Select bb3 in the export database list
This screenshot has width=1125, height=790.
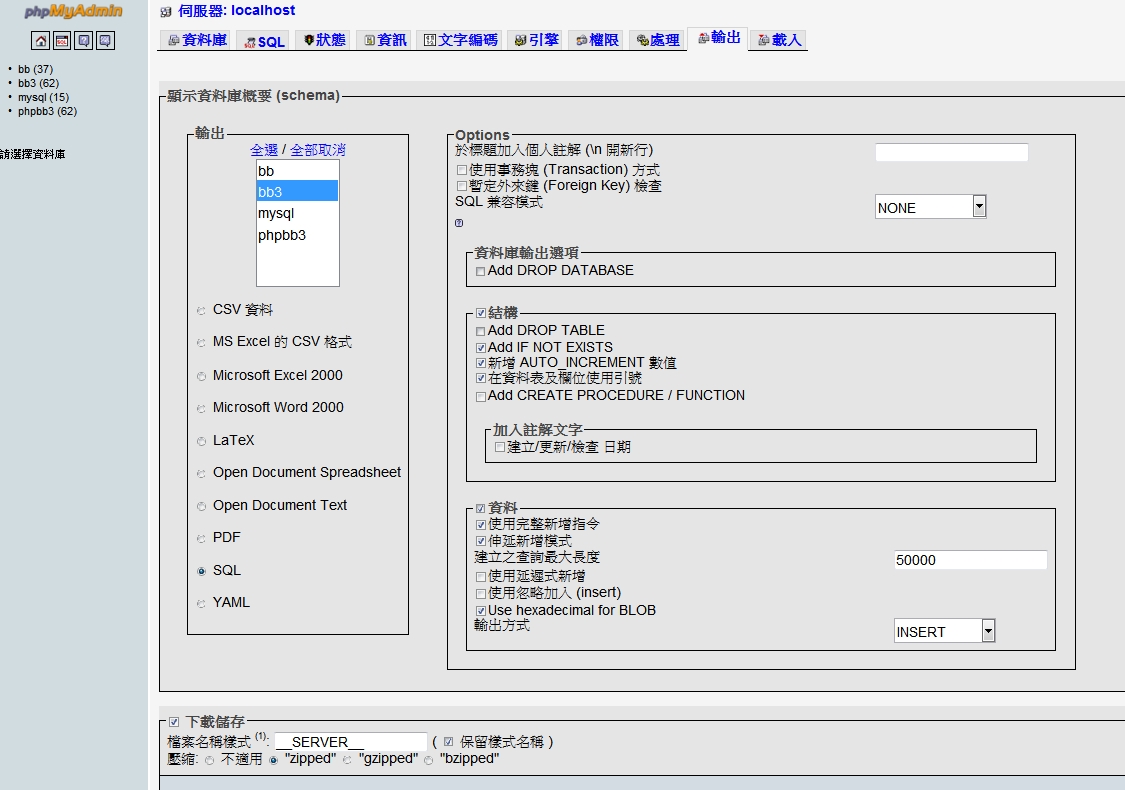(x=297, y=192)
